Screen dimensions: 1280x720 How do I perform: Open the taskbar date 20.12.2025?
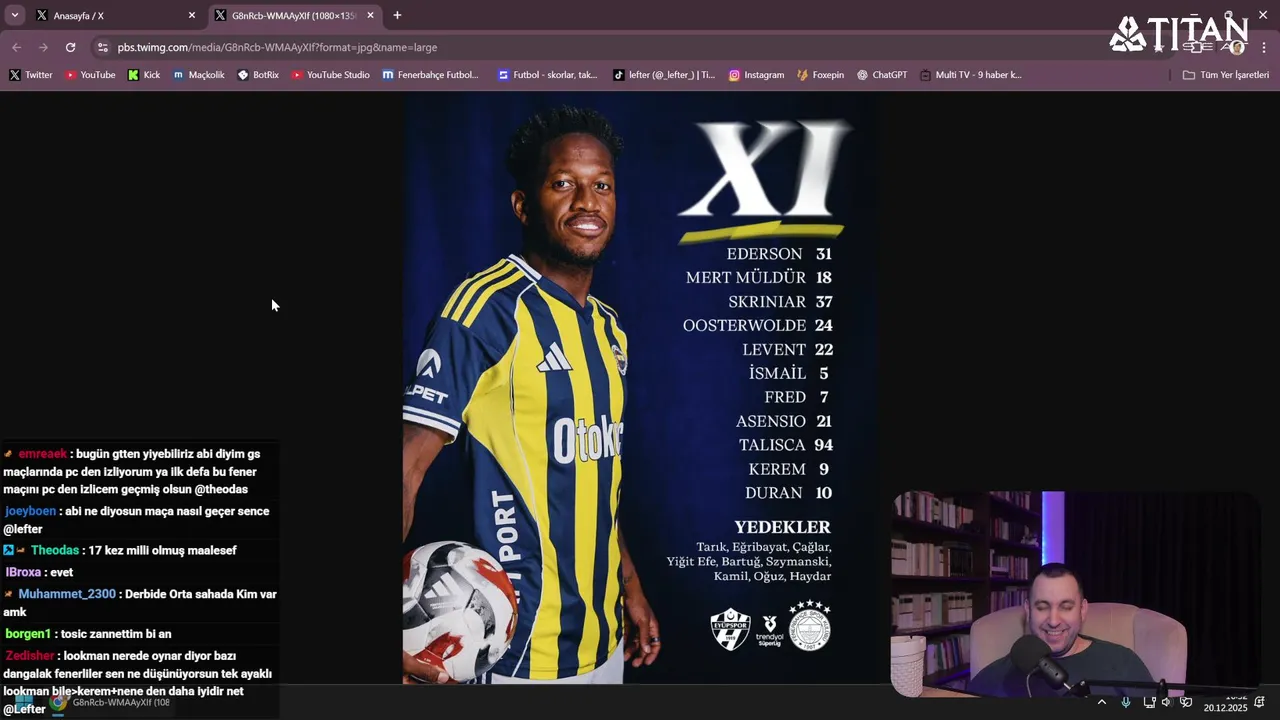pos(1225,708)
